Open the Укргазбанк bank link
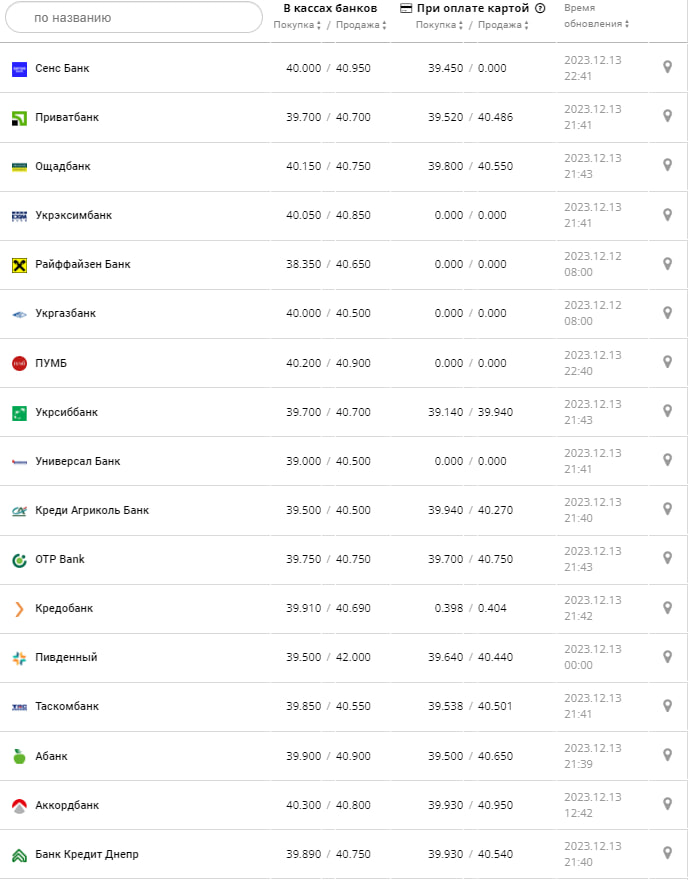Image resolution: width=689 pixels, height=880 pixels. (x=65, y=314)
